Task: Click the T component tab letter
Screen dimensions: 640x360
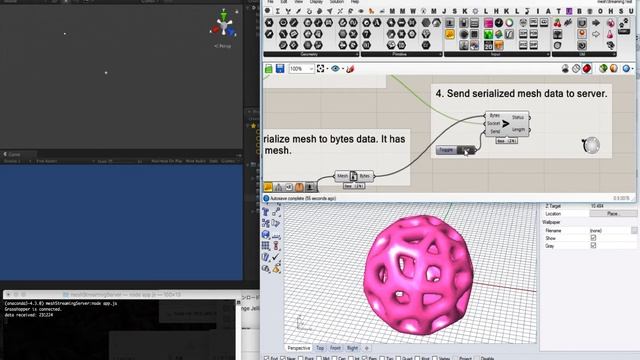Action: 558,11
